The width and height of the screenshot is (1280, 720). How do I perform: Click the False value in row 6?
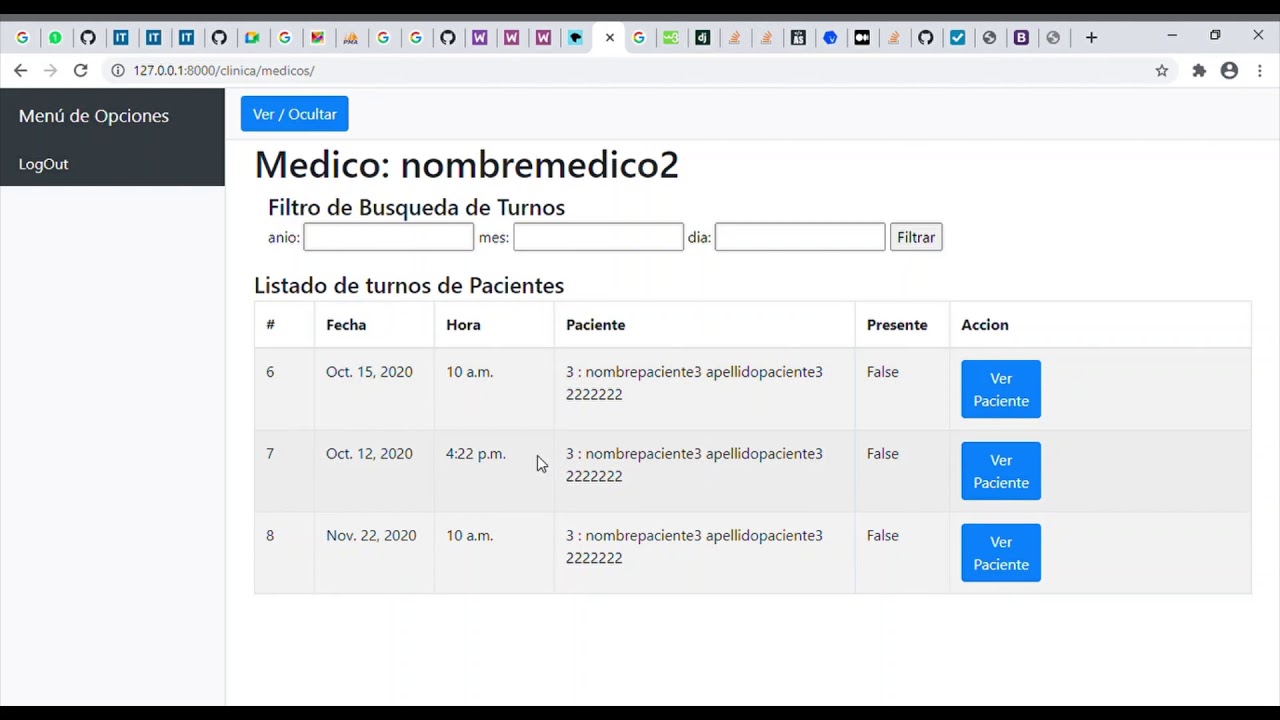[x=883, y=372]
